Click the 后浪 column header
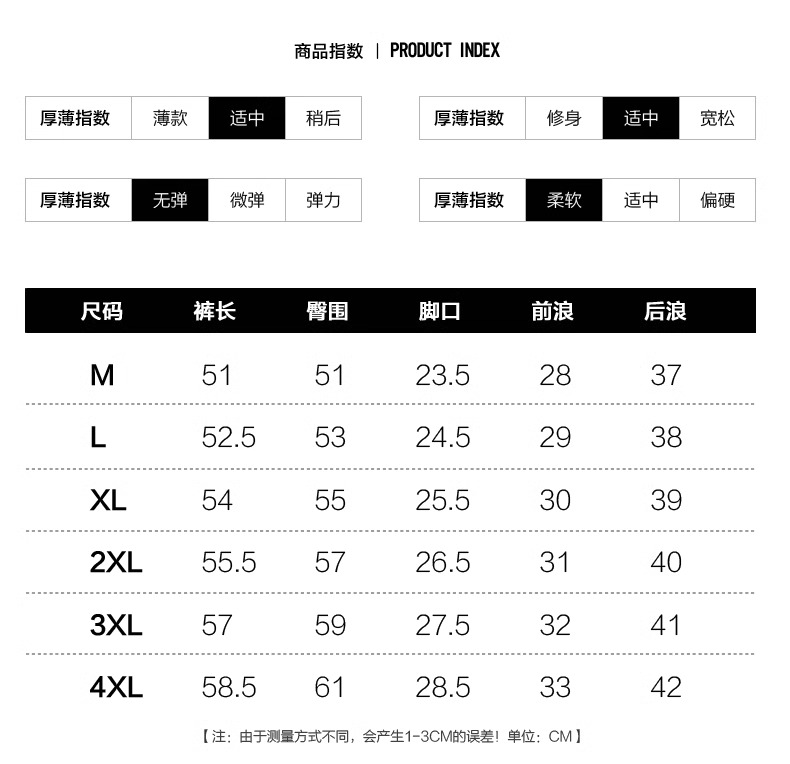Image resolution: width=790 pixels, height=764 pixels. pos(665,311)
